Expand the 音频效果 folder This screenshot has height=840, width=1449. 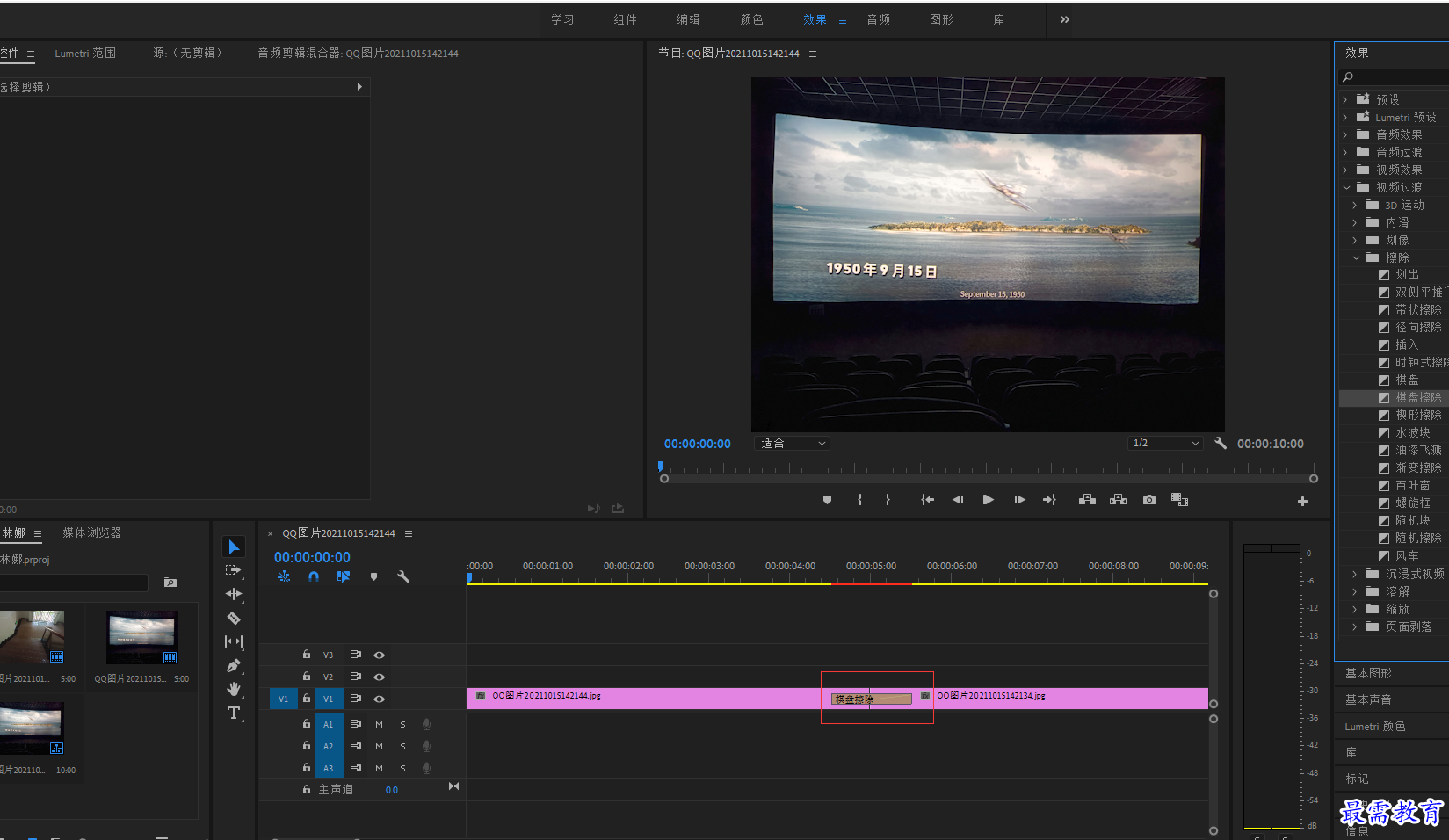coord(1345,134)
